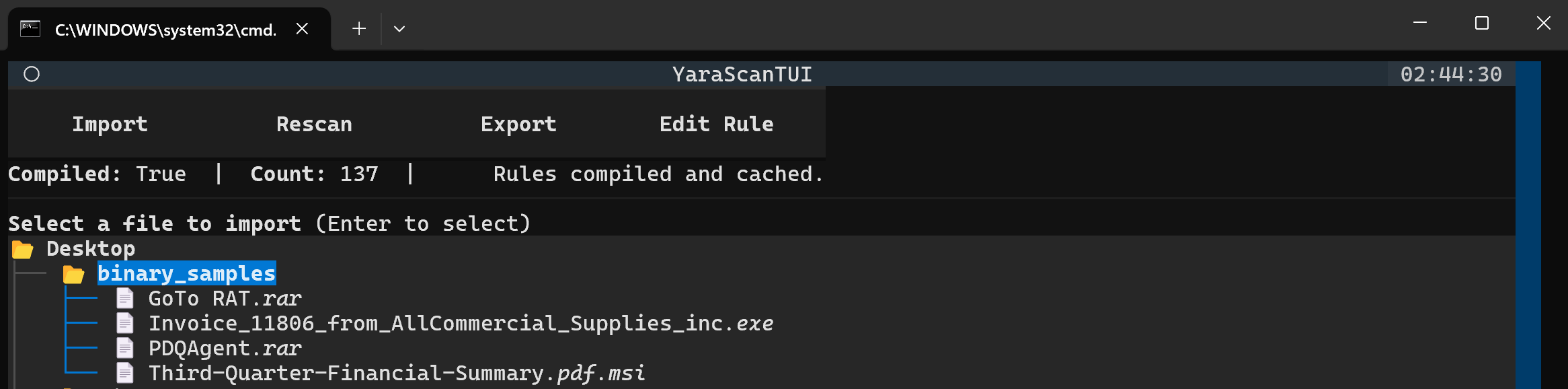The width and height of the screenshot is (1568, 389).
Task: Open a new terminal tab
Action: pos(359,29)
